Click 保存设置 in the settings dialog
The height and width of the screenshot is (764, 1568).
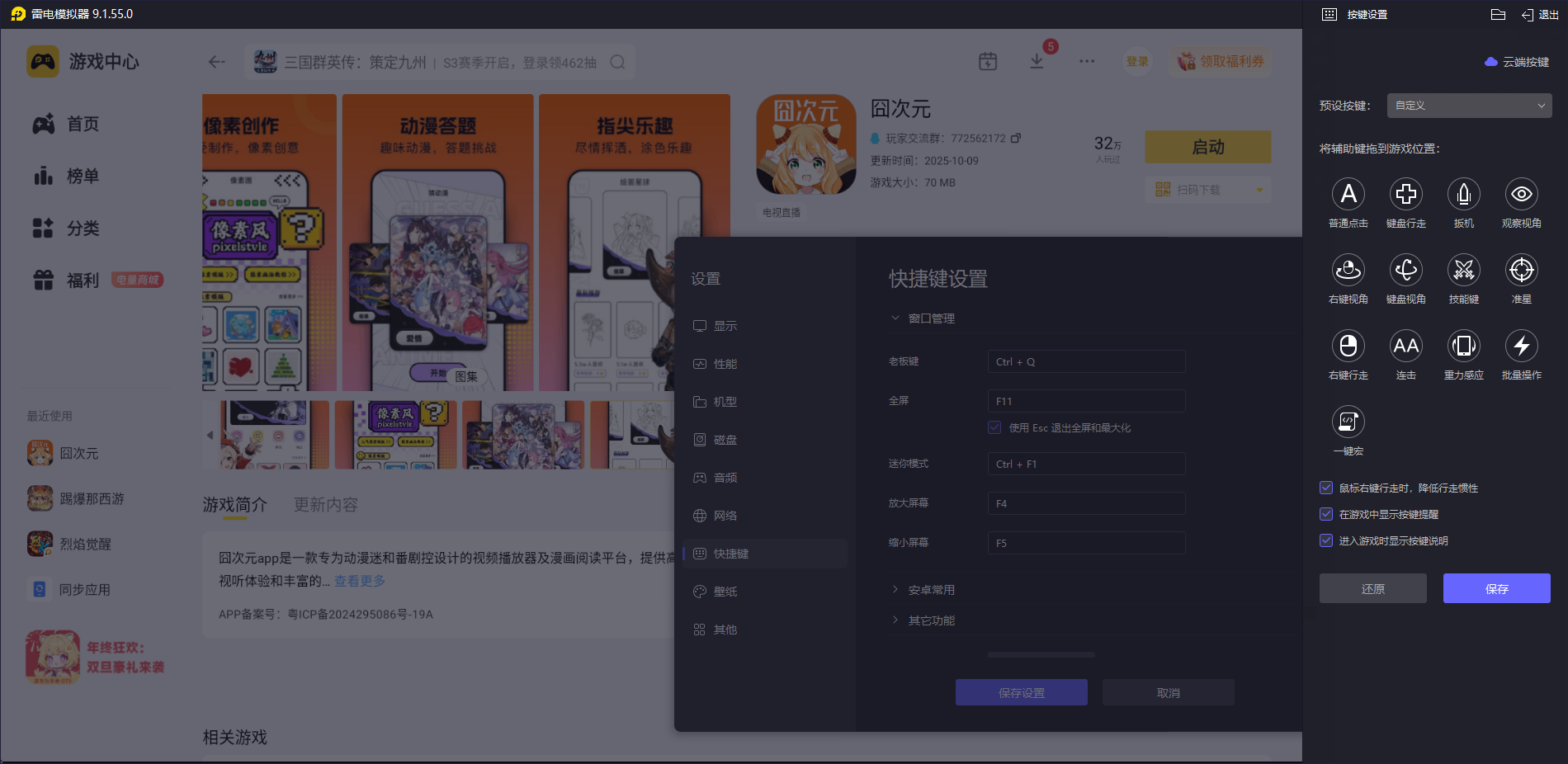[x=1022, y=693]
